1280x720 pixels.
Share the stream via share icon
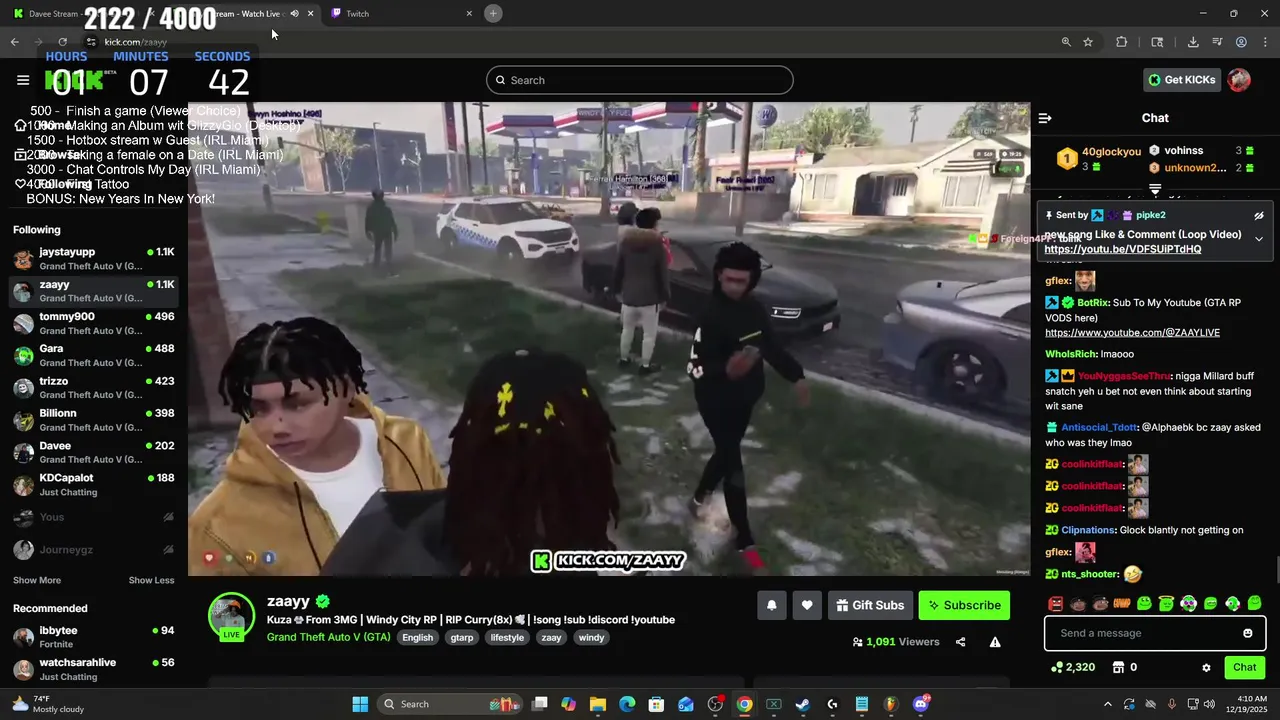coord(961,642)
